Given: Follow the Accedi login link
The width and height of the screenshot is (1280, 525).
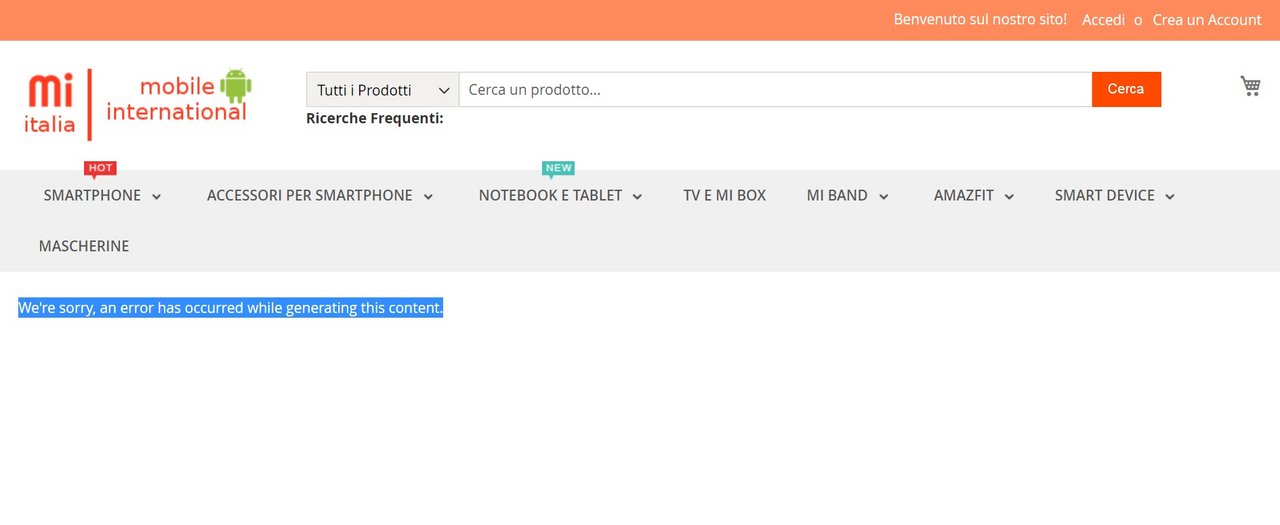Looking at the screenshot, I should point(1104,20).
